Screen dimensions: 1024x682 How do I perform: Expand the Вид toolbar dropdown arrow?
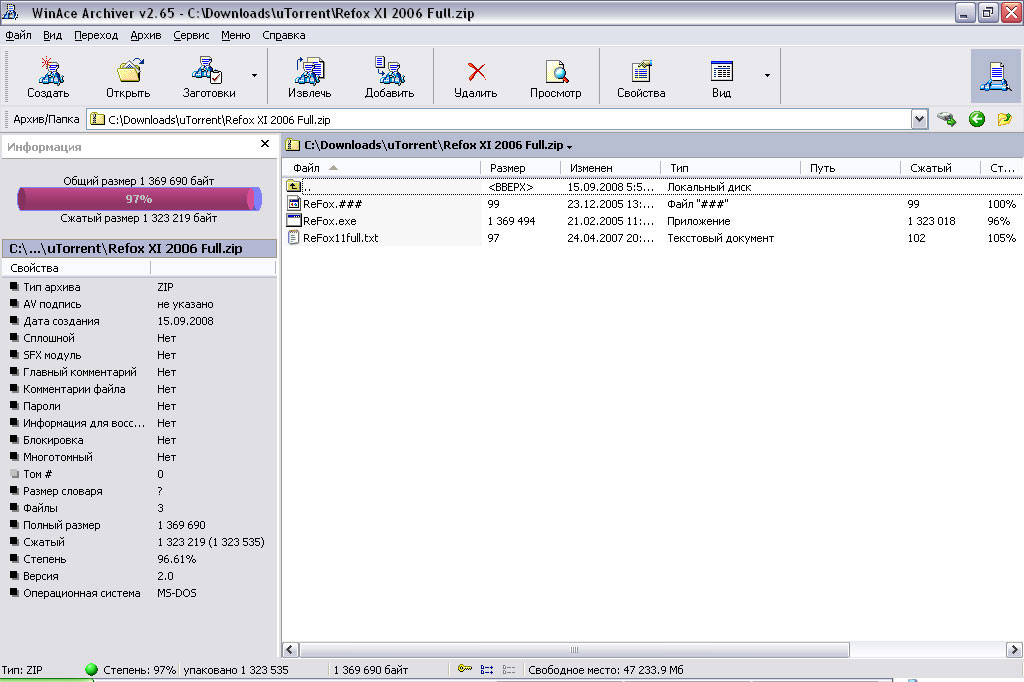click(x=767, y=76)
